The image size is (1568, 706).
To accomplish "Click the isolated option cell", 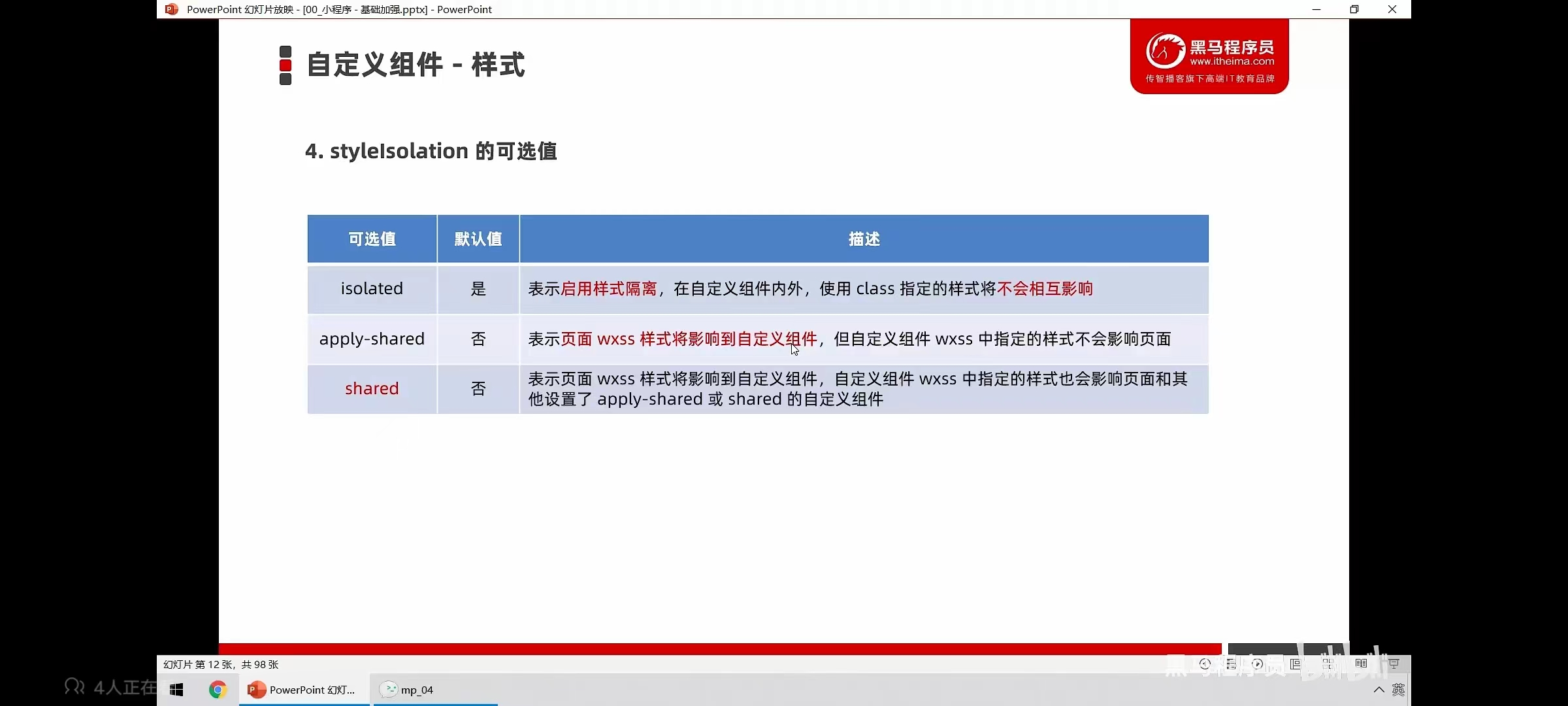I will [372, 288].
